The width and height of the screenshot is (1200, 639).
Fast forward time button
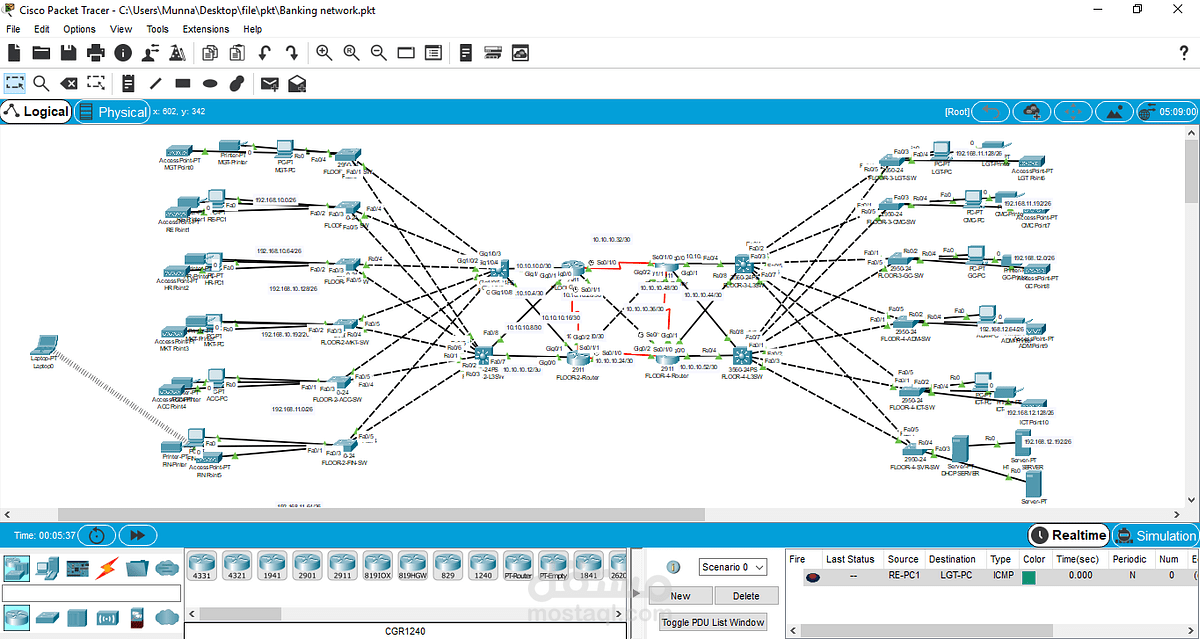138,535
